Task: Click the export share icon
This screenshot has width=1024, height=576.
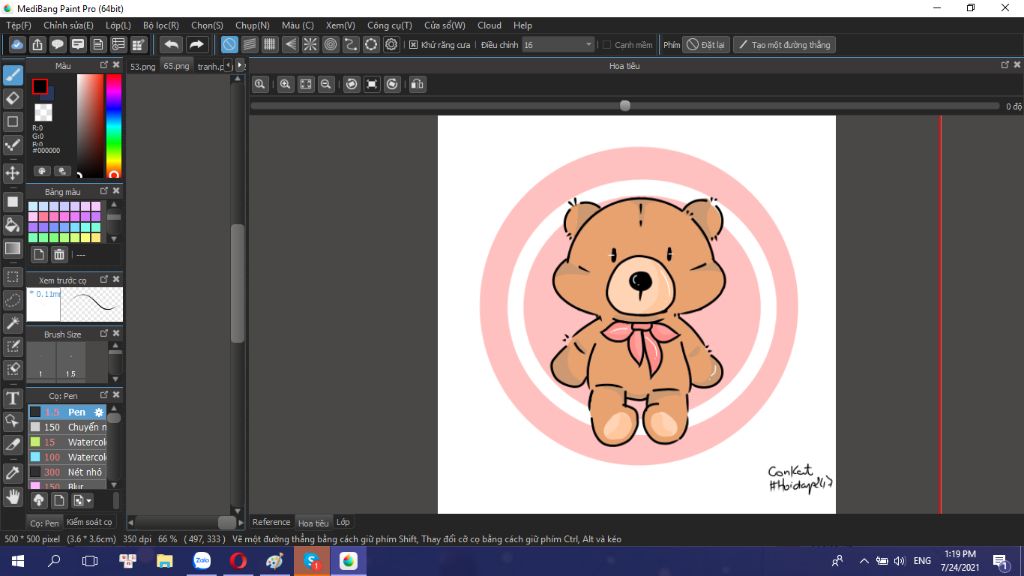Action: tap(37, 45)
